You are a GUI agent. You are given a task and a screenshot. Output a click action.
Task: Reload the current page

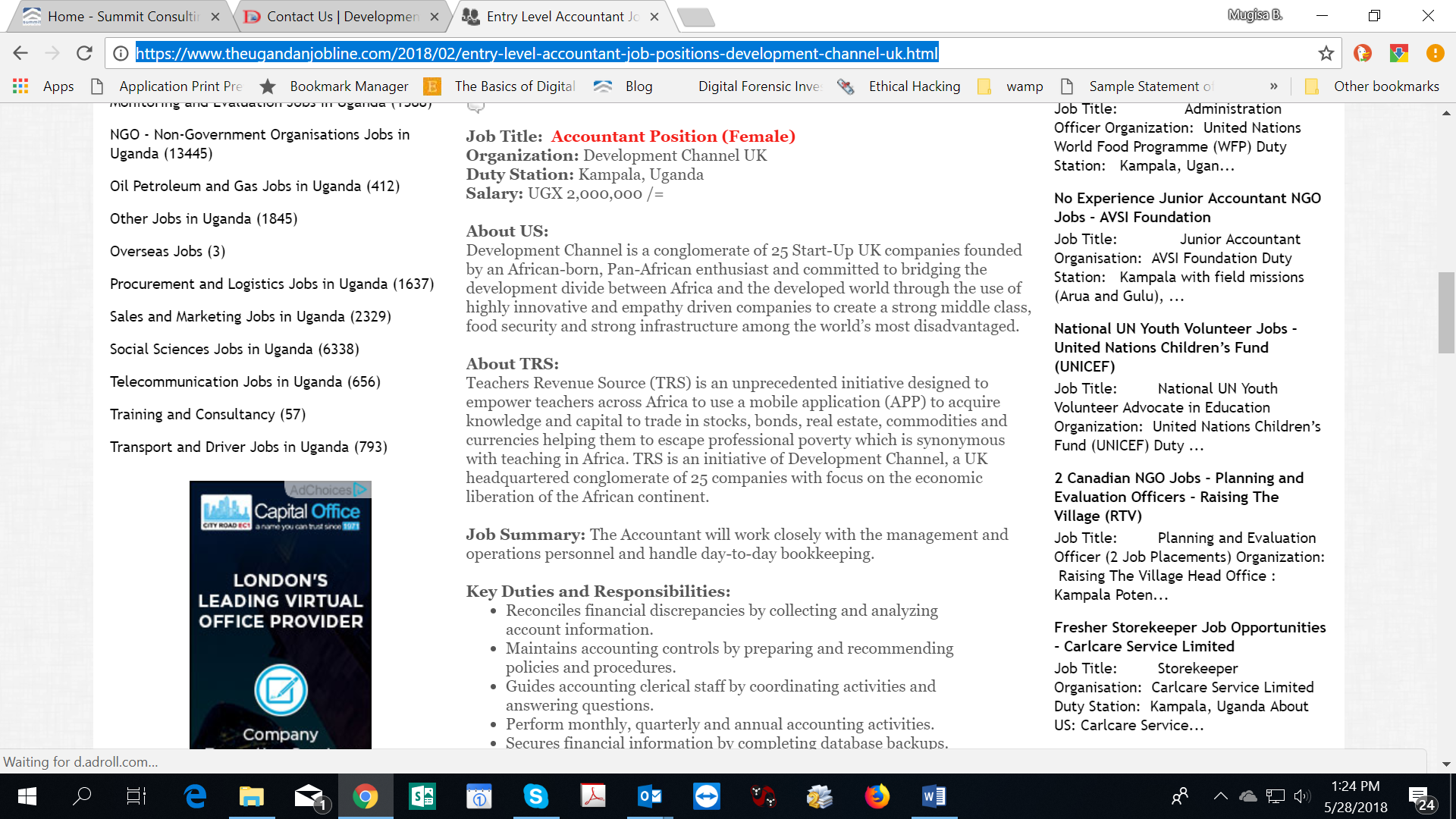pyautogui.click(x=84, y=53)
